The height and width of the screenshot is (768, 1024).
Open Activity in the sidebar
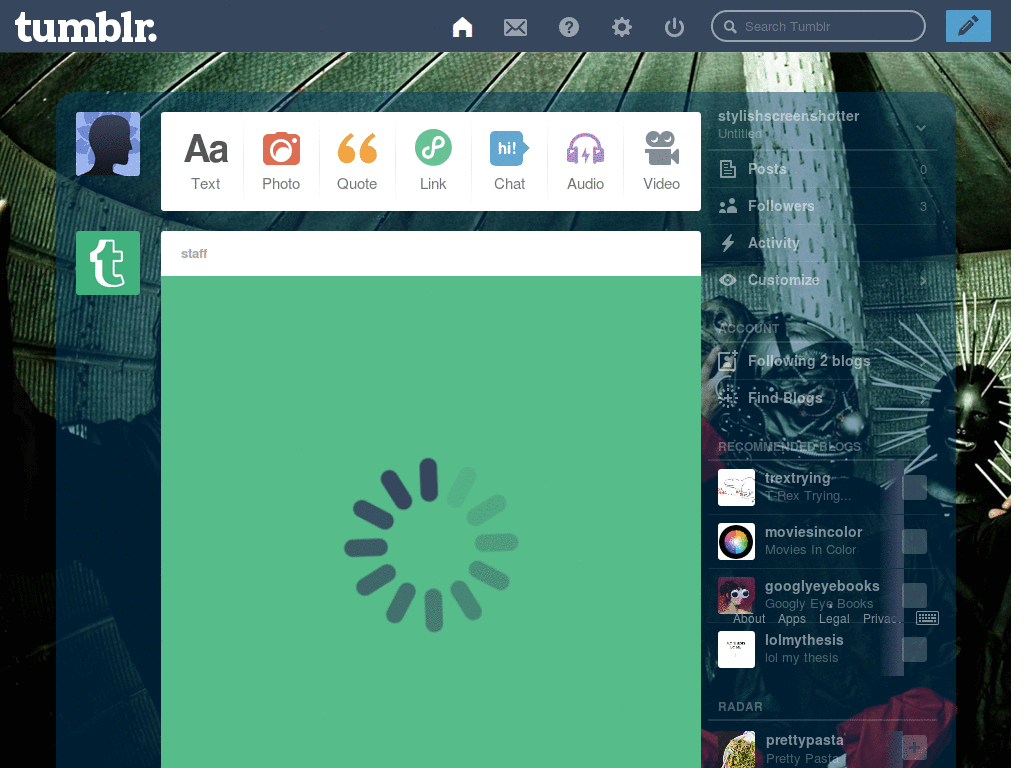(x=822, y=243)
